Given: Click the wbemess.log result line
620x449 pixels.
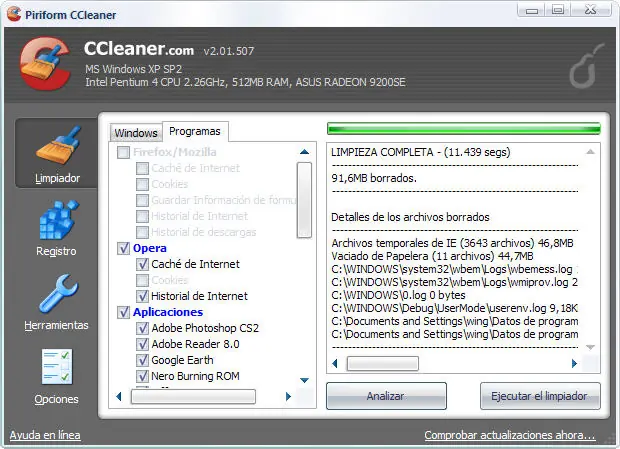Looking at the screenshot, I should [x=454, y=269].
